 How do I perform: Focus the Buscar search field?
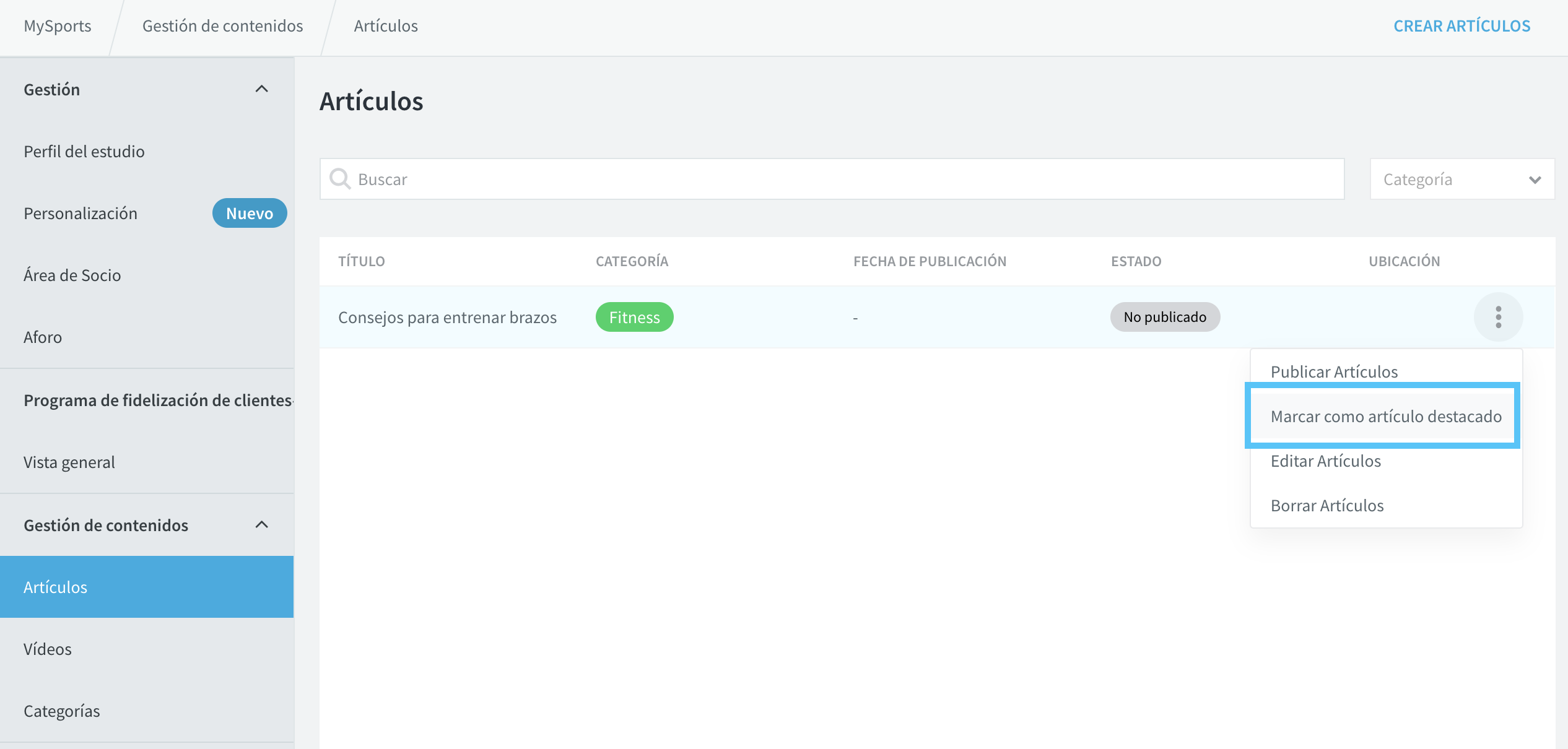[832, 179]
